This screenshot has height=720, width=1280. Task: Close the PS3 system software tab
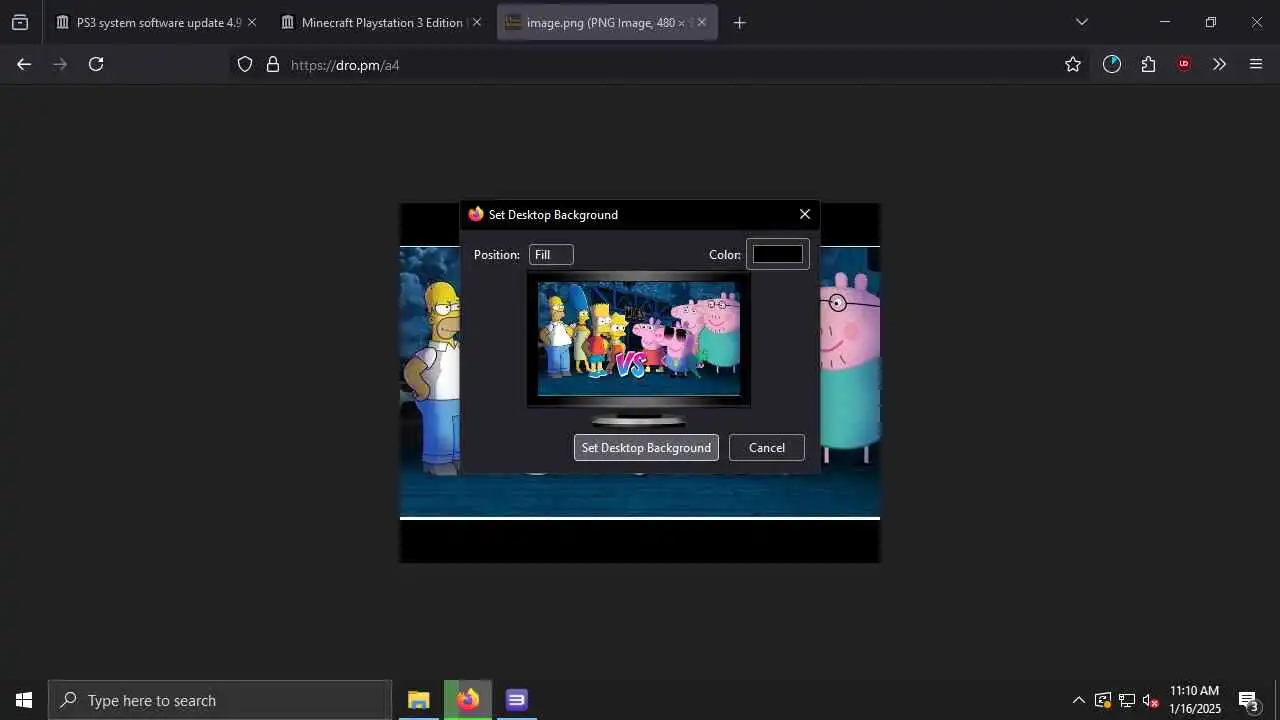pyautogui.click(x=251, y=22)
